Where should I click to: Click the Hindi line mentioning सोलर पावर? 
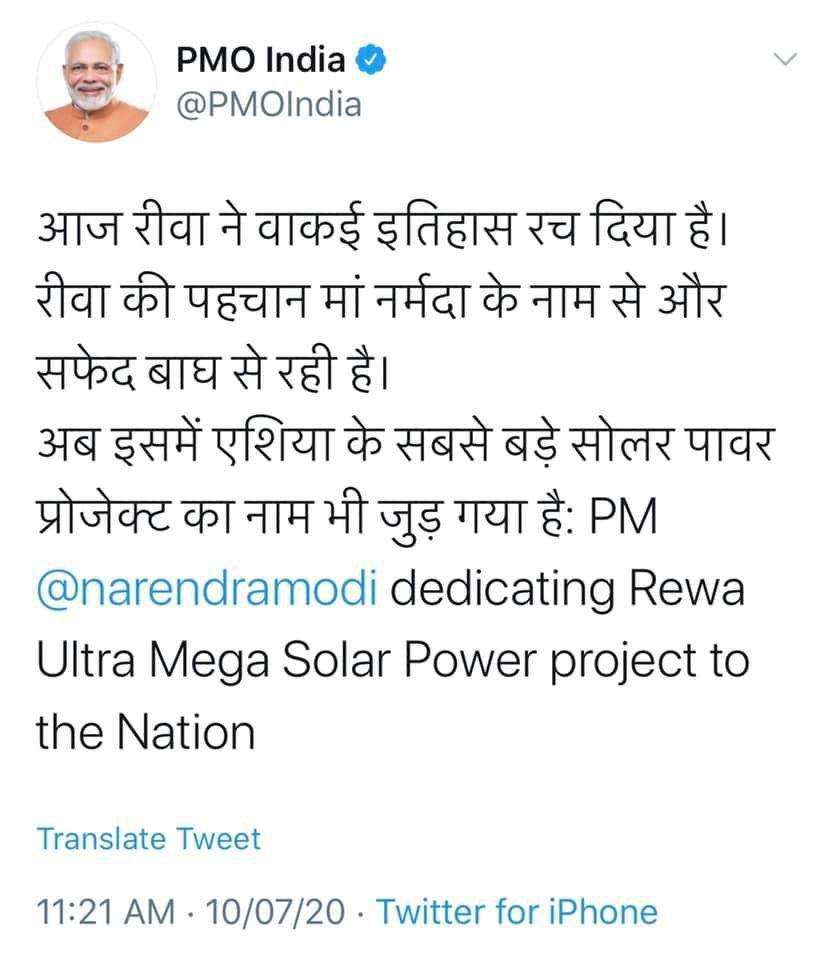pos(406,443)
